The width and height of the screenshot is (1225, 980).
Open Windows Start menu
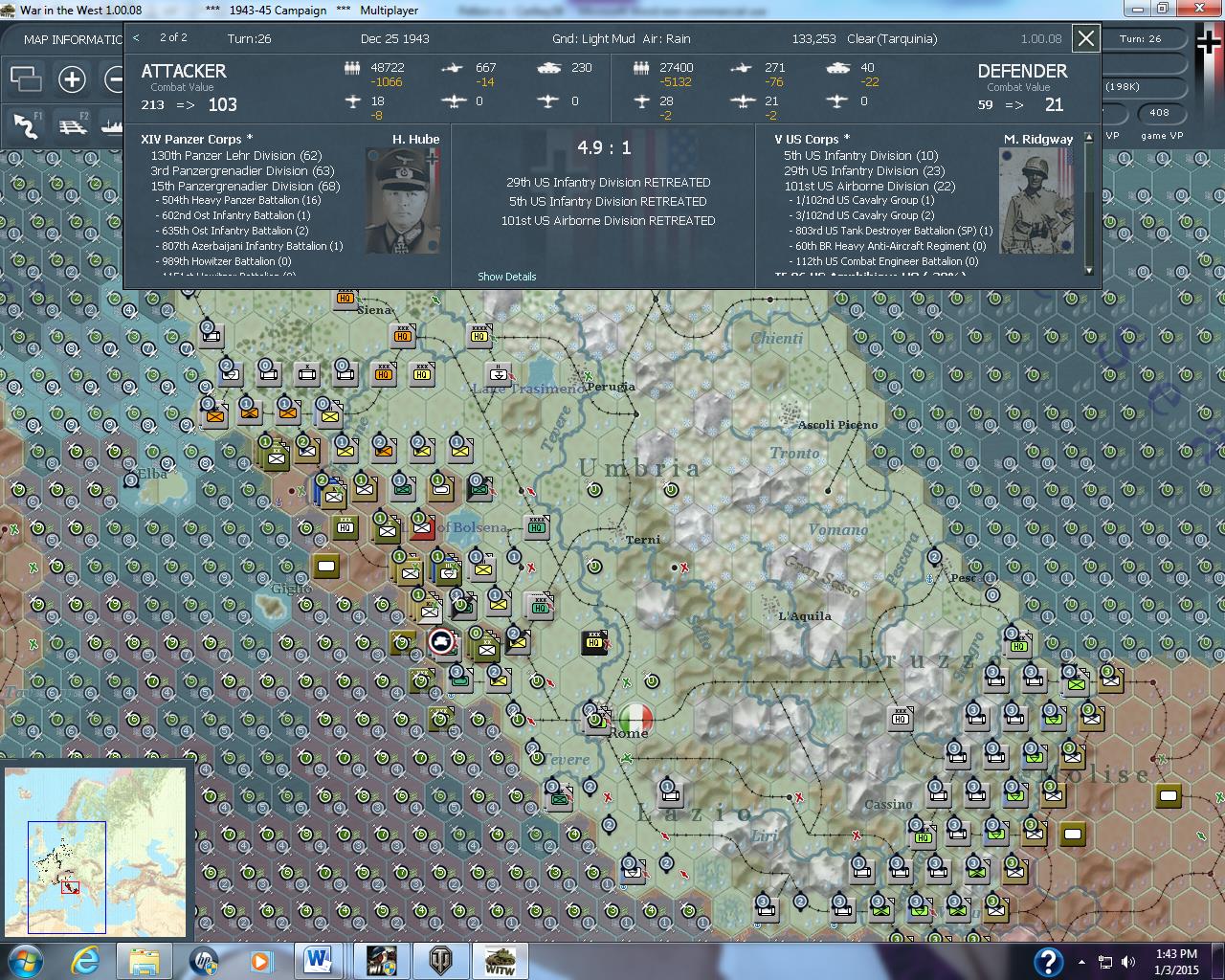tap(25, 961)
